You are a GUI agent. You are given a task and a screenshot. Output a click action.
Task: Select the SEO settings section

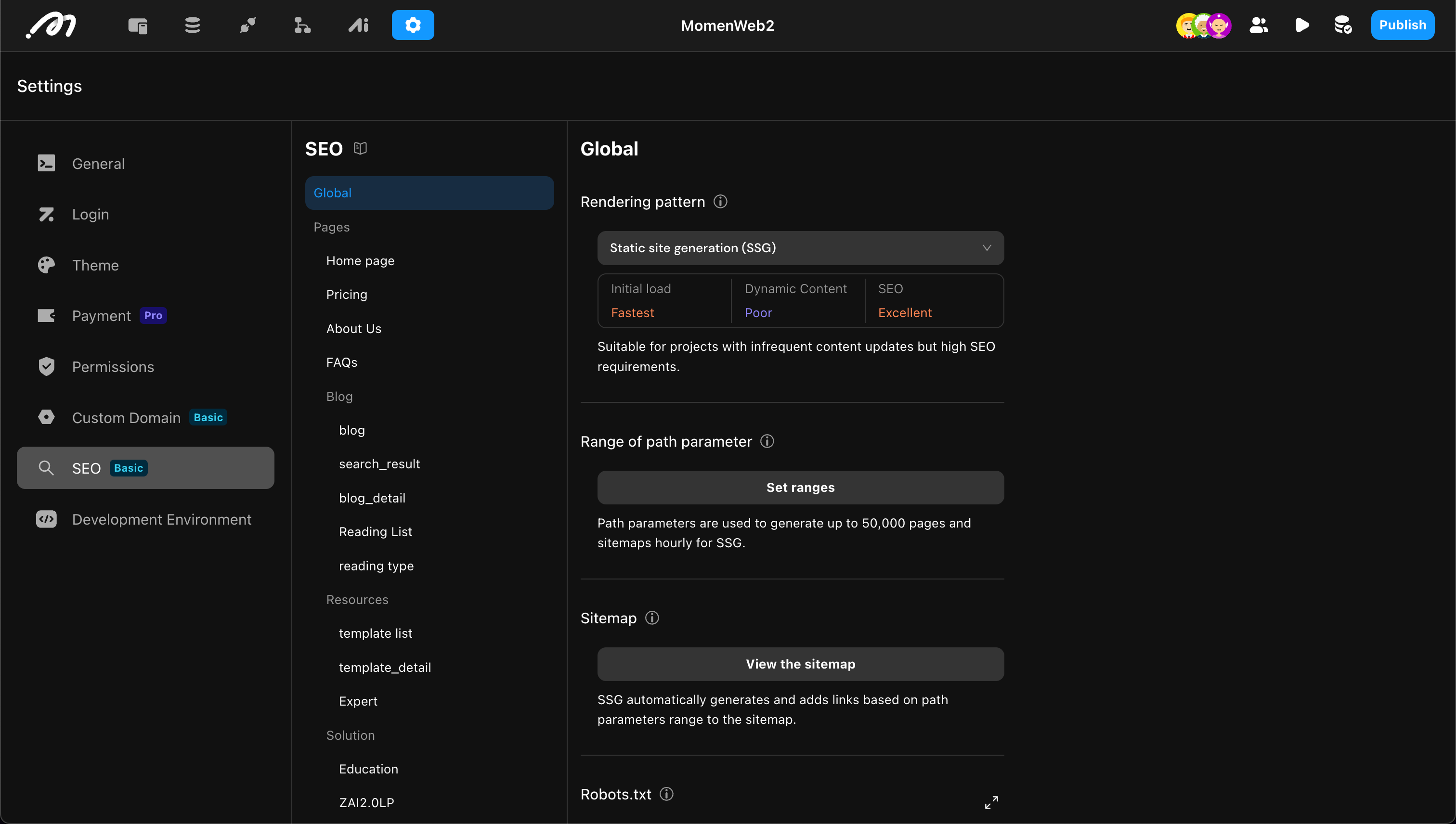[145, 468]
